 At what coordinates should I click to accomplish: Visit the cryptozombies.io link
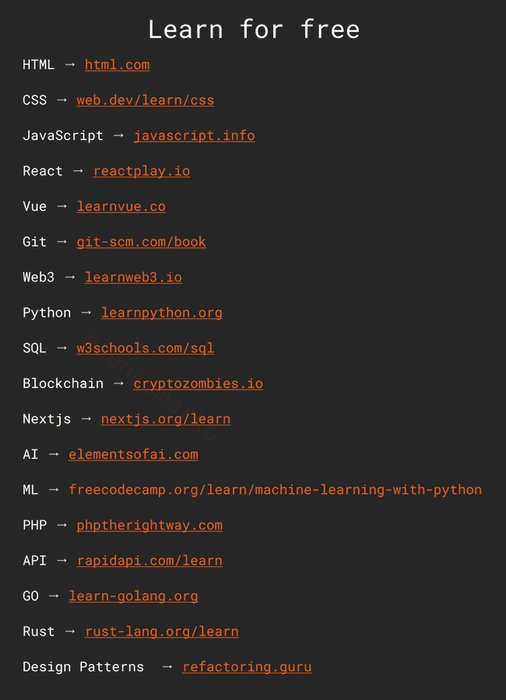198,383
